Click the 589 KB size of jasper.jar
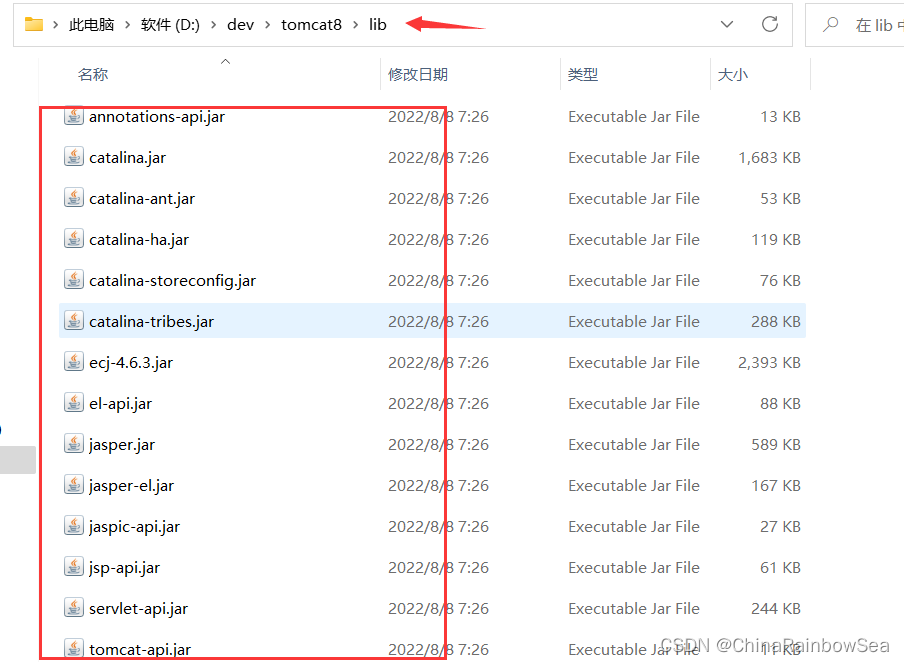Screen dimensions: 904x662 click(776, 444)
